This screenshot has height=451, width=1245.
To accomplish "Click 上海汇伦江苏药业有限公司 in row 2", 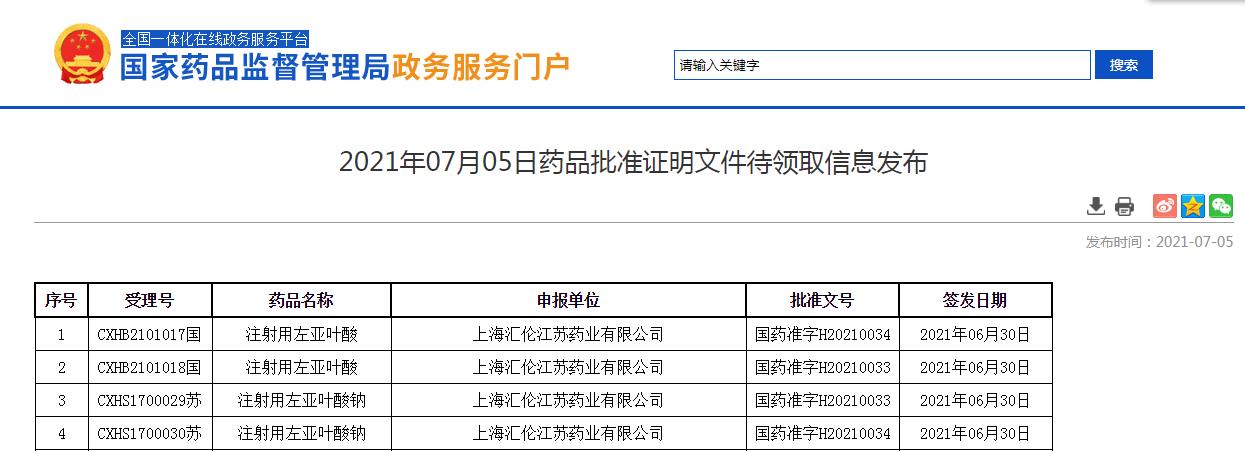I will click(x=568, y=367).
